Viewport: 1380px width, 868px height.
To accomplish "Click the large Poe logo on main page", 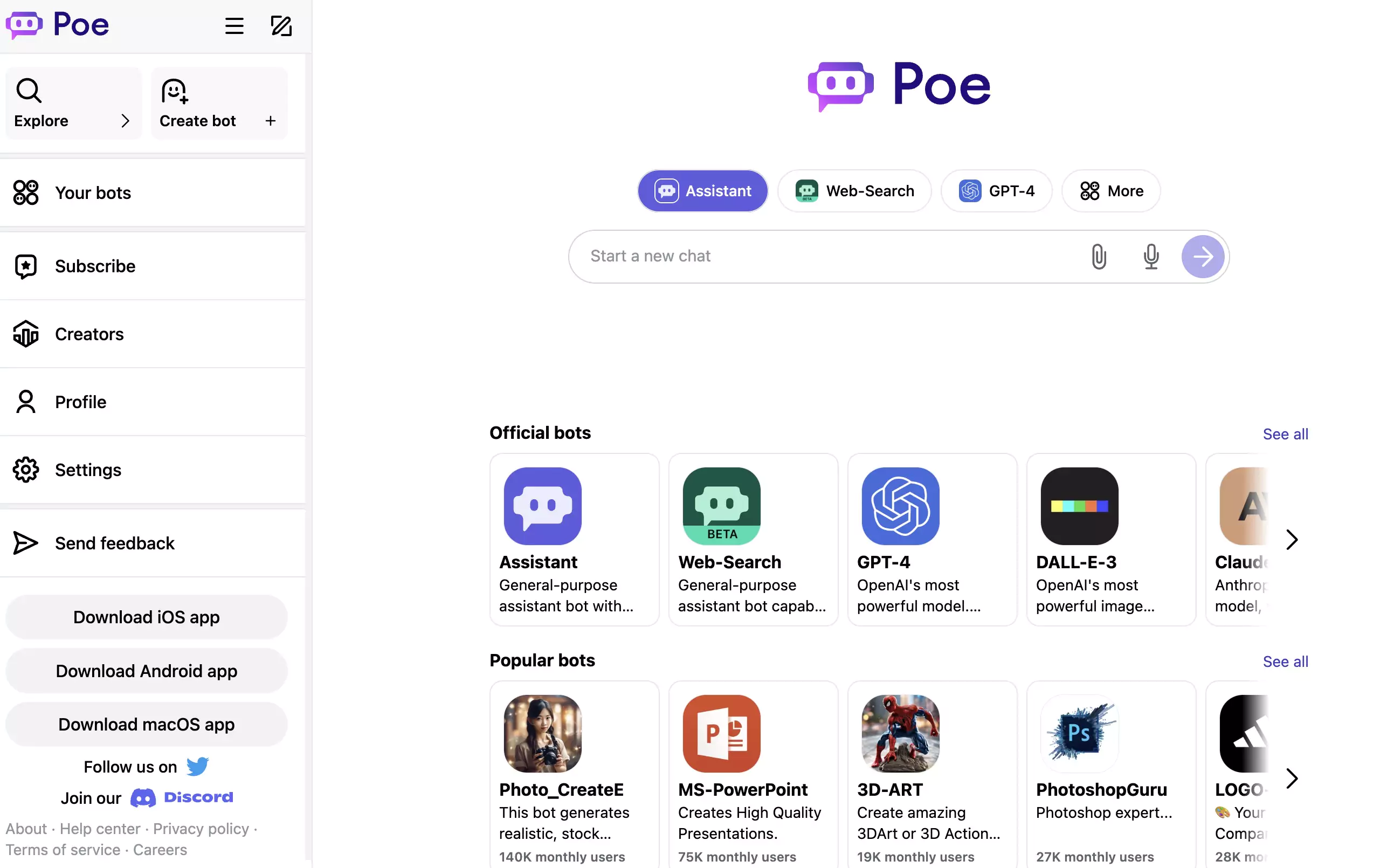I will (x=899, y=86).
